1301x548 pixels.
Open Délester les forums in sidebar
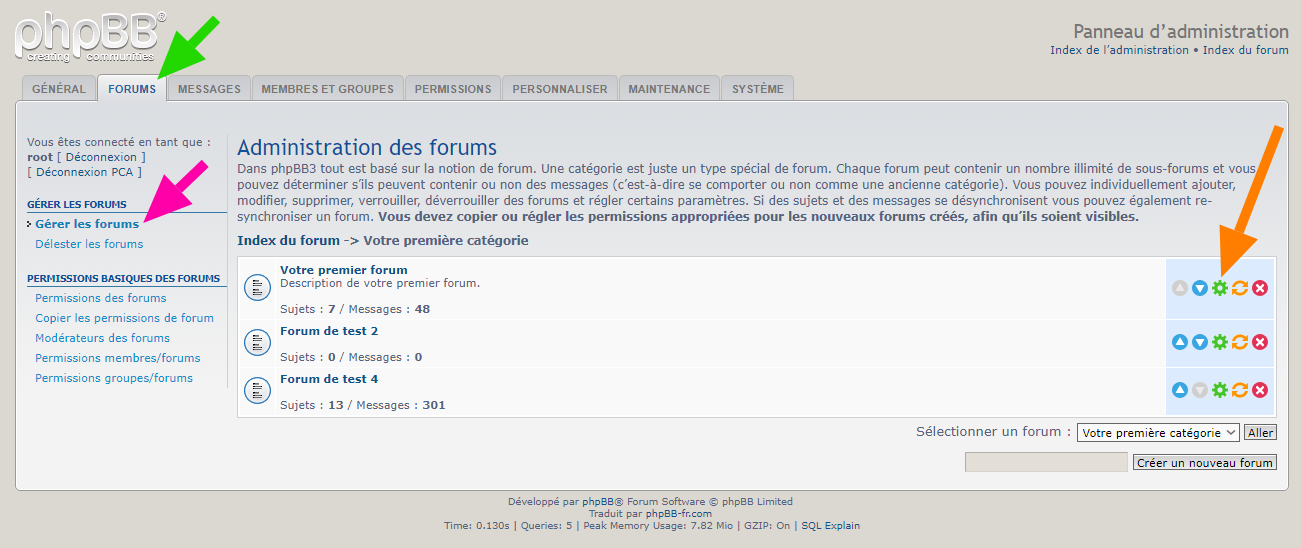click(x=89, y=244)
